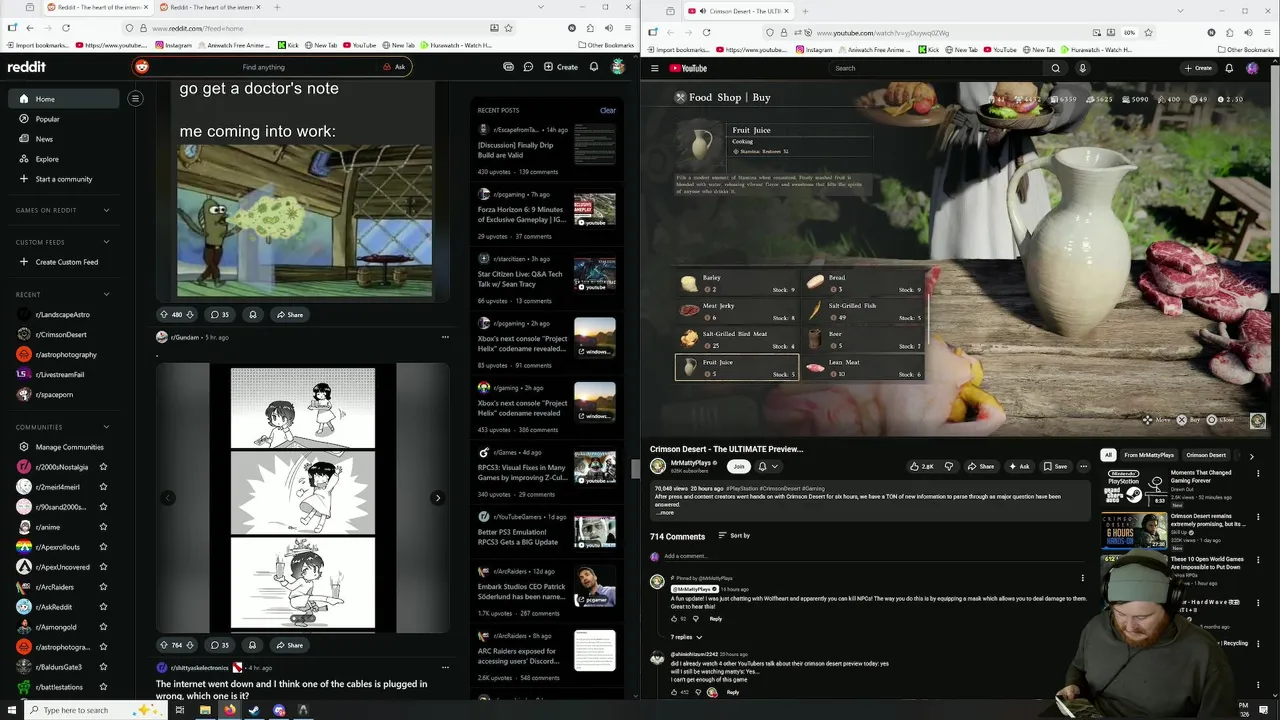Select All filter chip in YouTube suggestions

tap(1108, 455)
